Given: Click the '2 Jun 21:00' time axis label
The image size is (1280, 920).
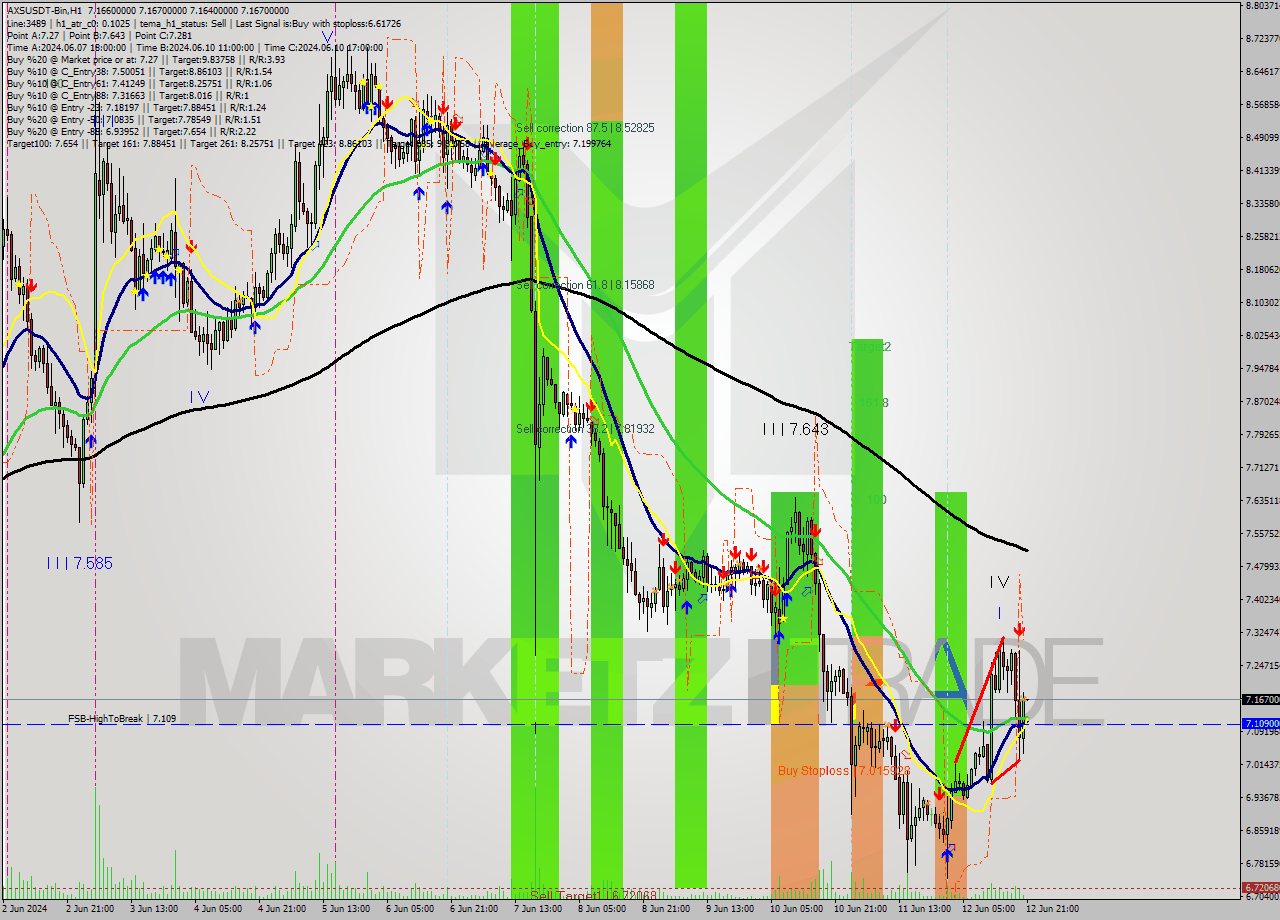Looking at the screenshot, I should click(x=90, y=909).
